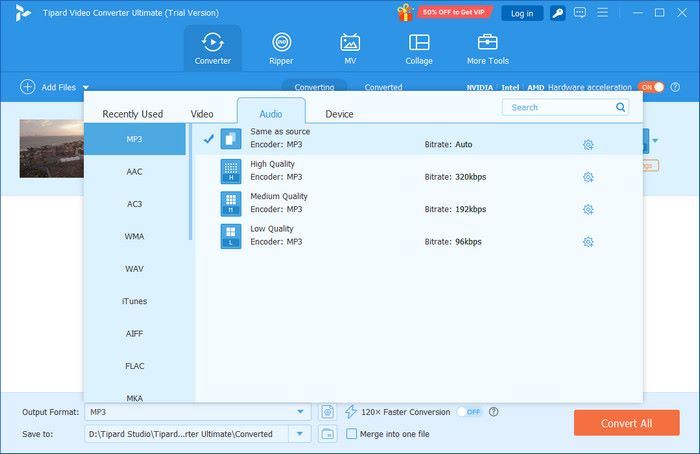700x454 pixels.
Task: Select WMA format
Action: [x=135, y=236]
